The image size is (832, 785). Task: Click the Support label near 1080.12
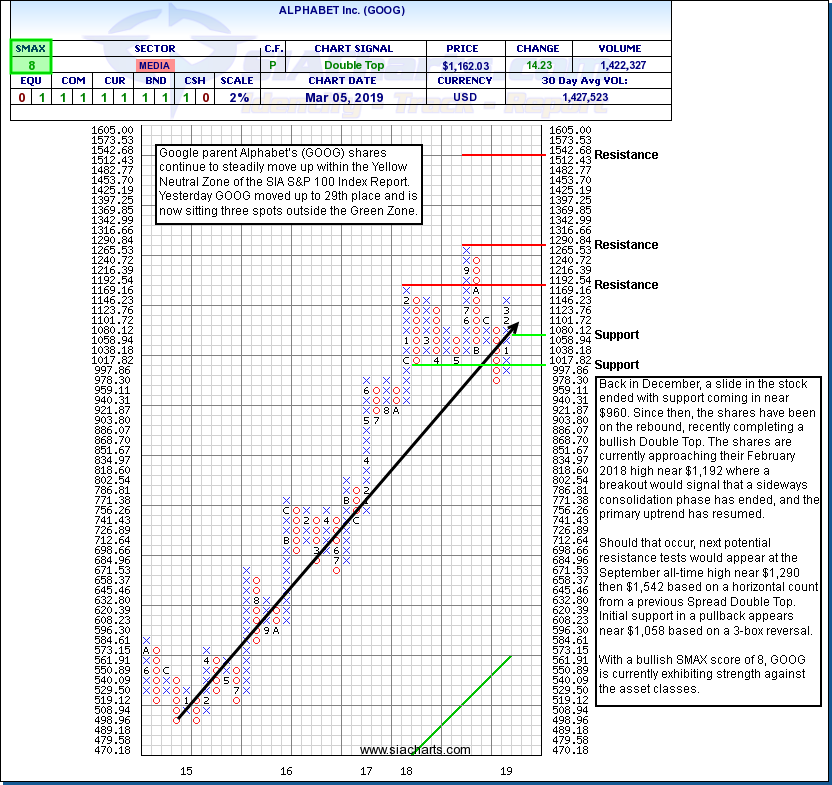tap(618, 335)
